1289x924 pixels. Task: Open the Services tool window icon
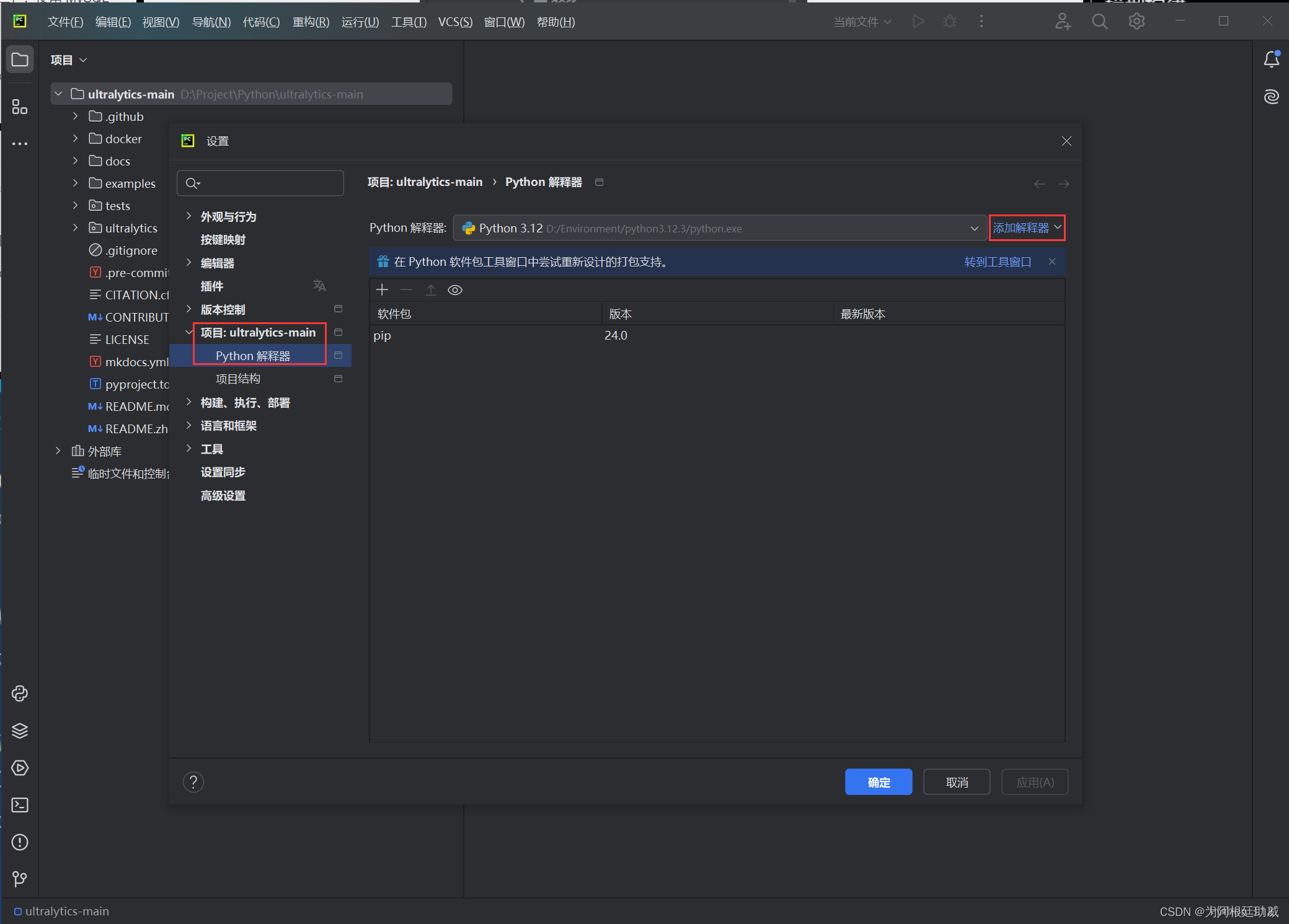(x=20, y=768)
